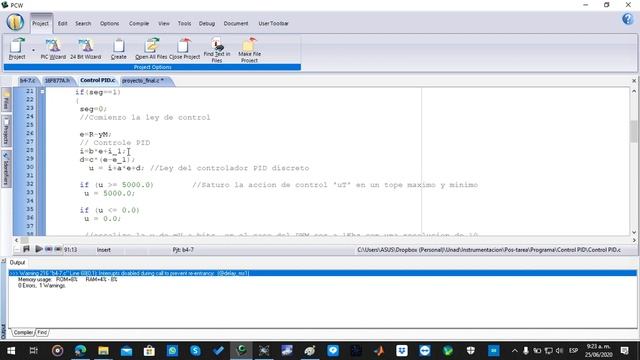Click the play macro arrow in status bar

38,249
